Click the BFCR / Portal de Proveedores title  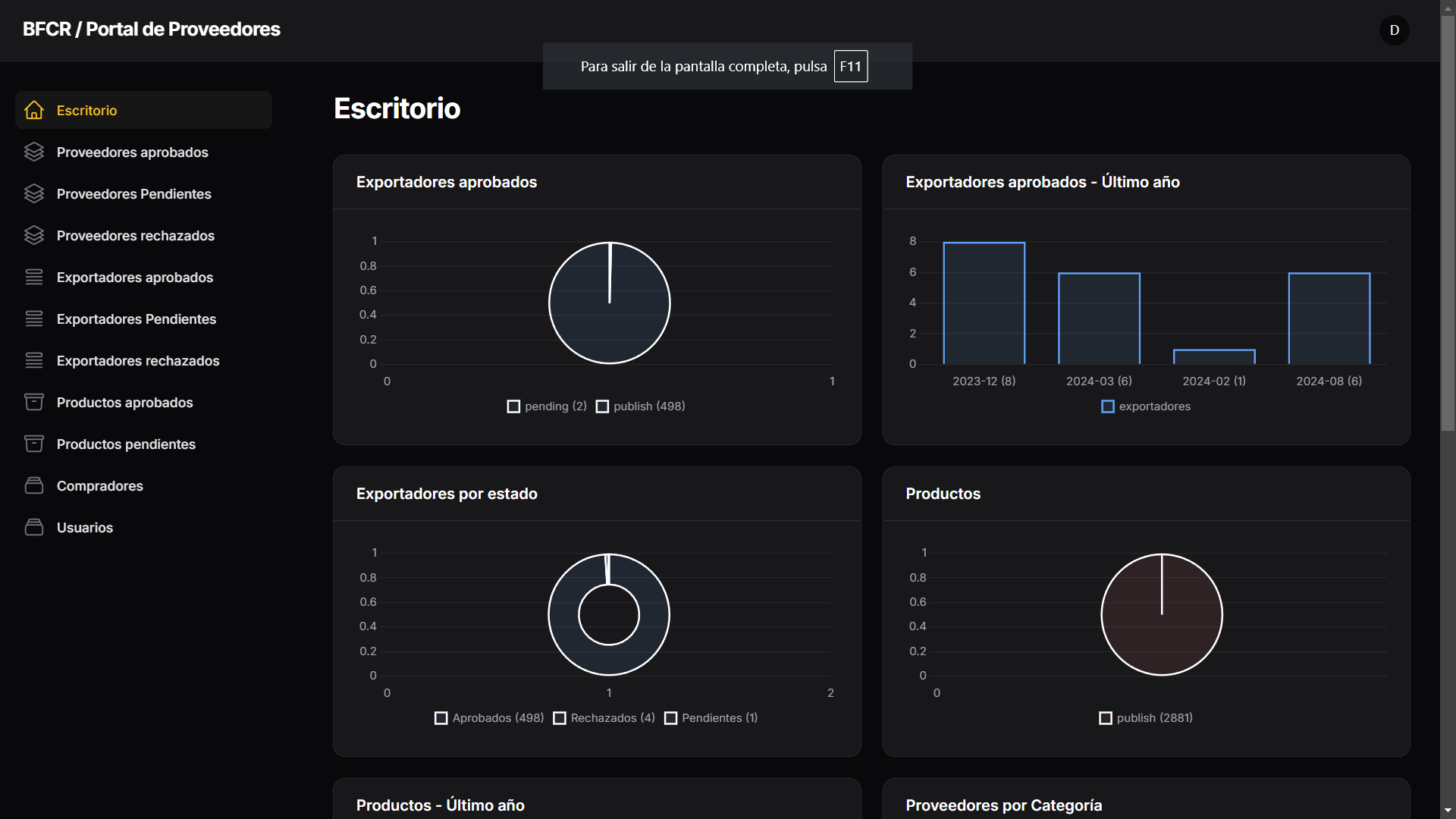(152, 29)
